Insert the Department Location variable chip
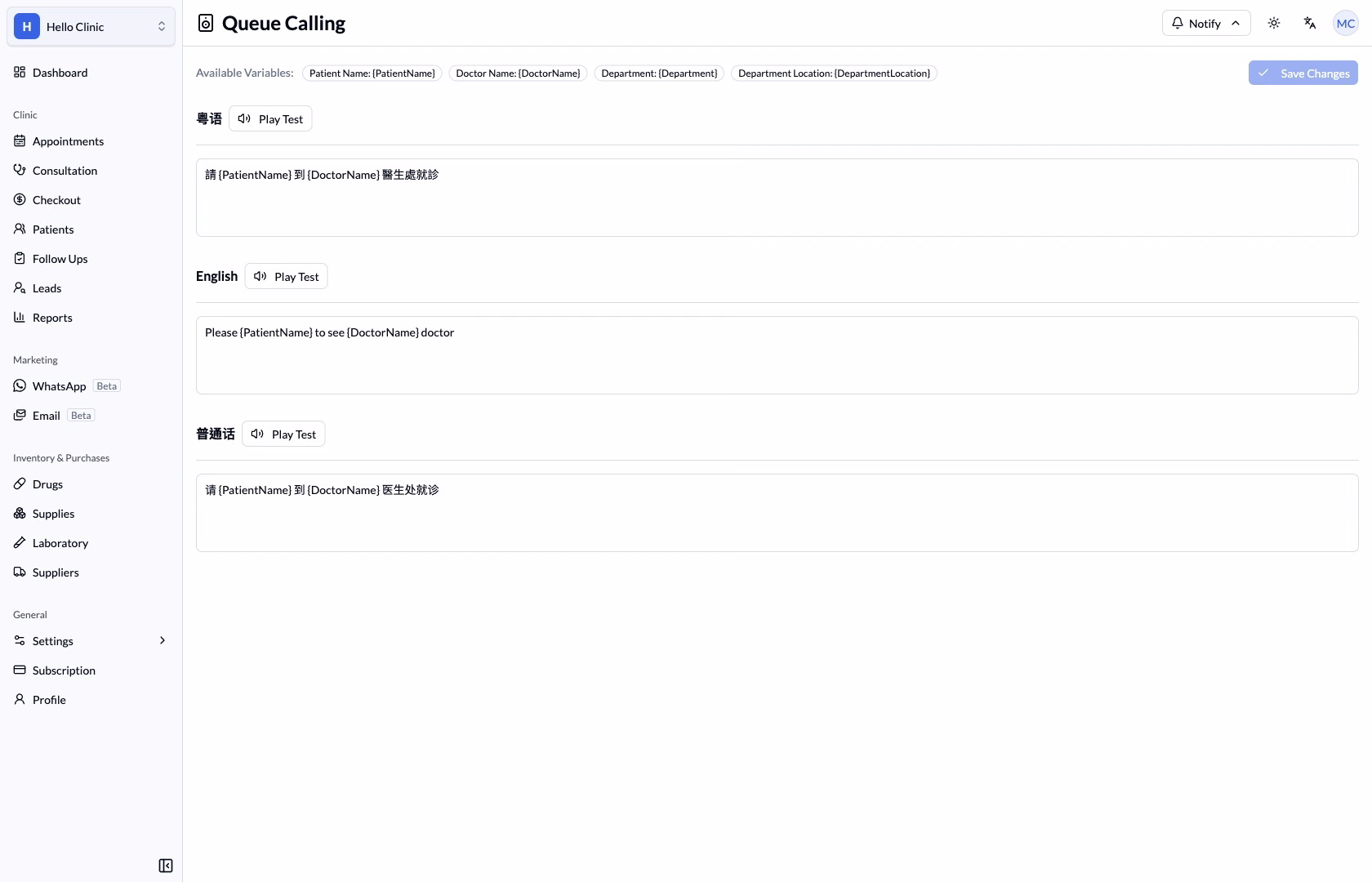Screen dimensions: 1372x882 (x=834, y=73)
